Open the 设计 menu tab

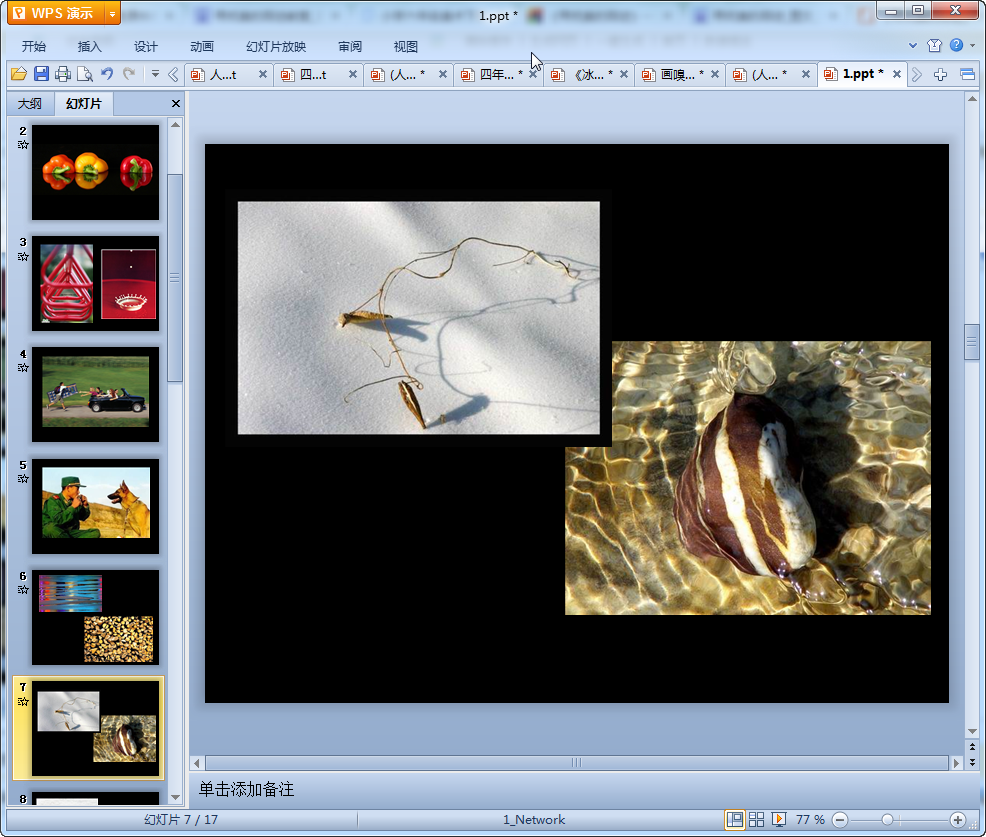[145, 47]
